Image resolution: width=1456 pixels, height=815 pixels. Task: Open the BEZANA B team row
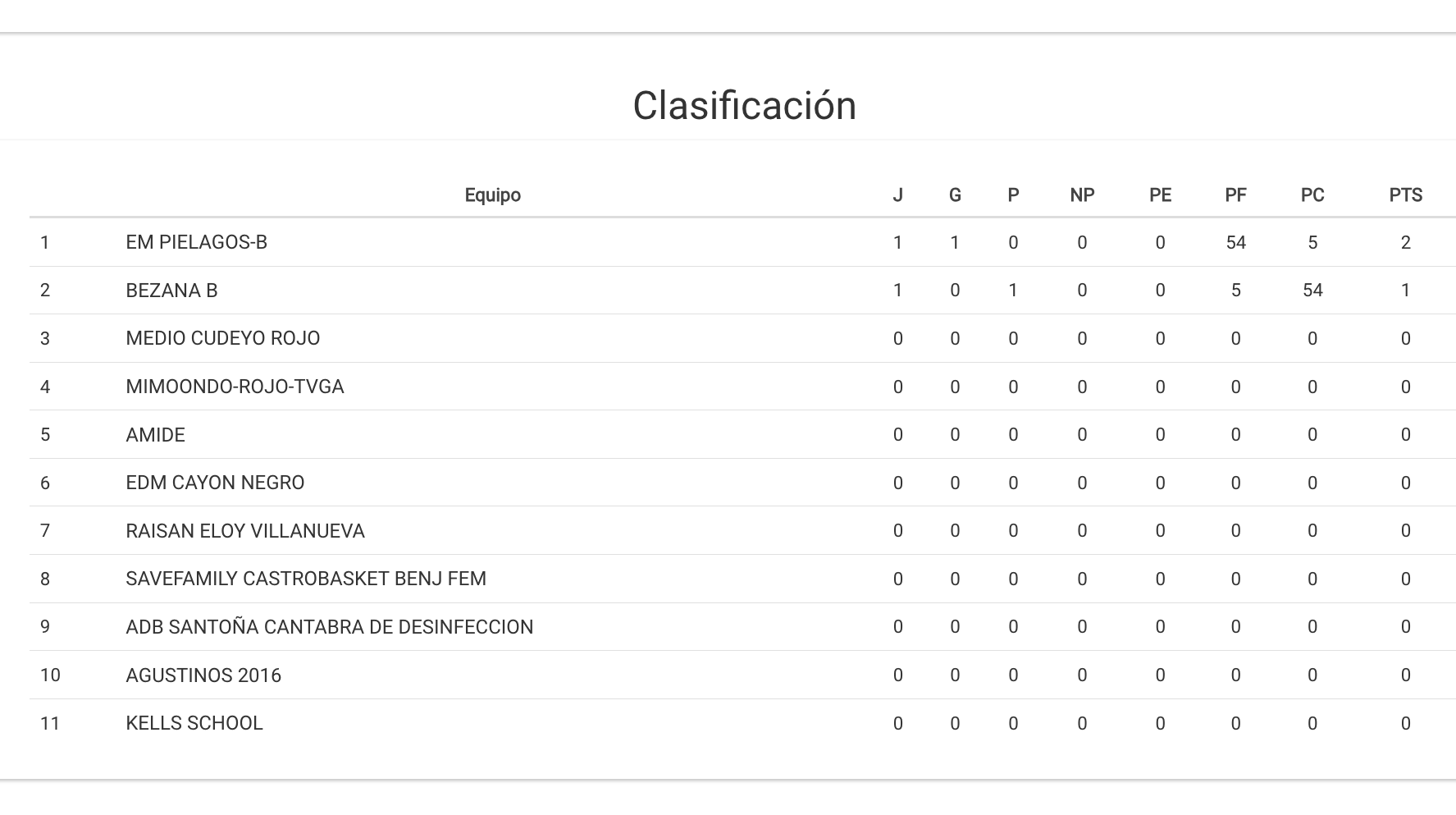tap(171, 291)
